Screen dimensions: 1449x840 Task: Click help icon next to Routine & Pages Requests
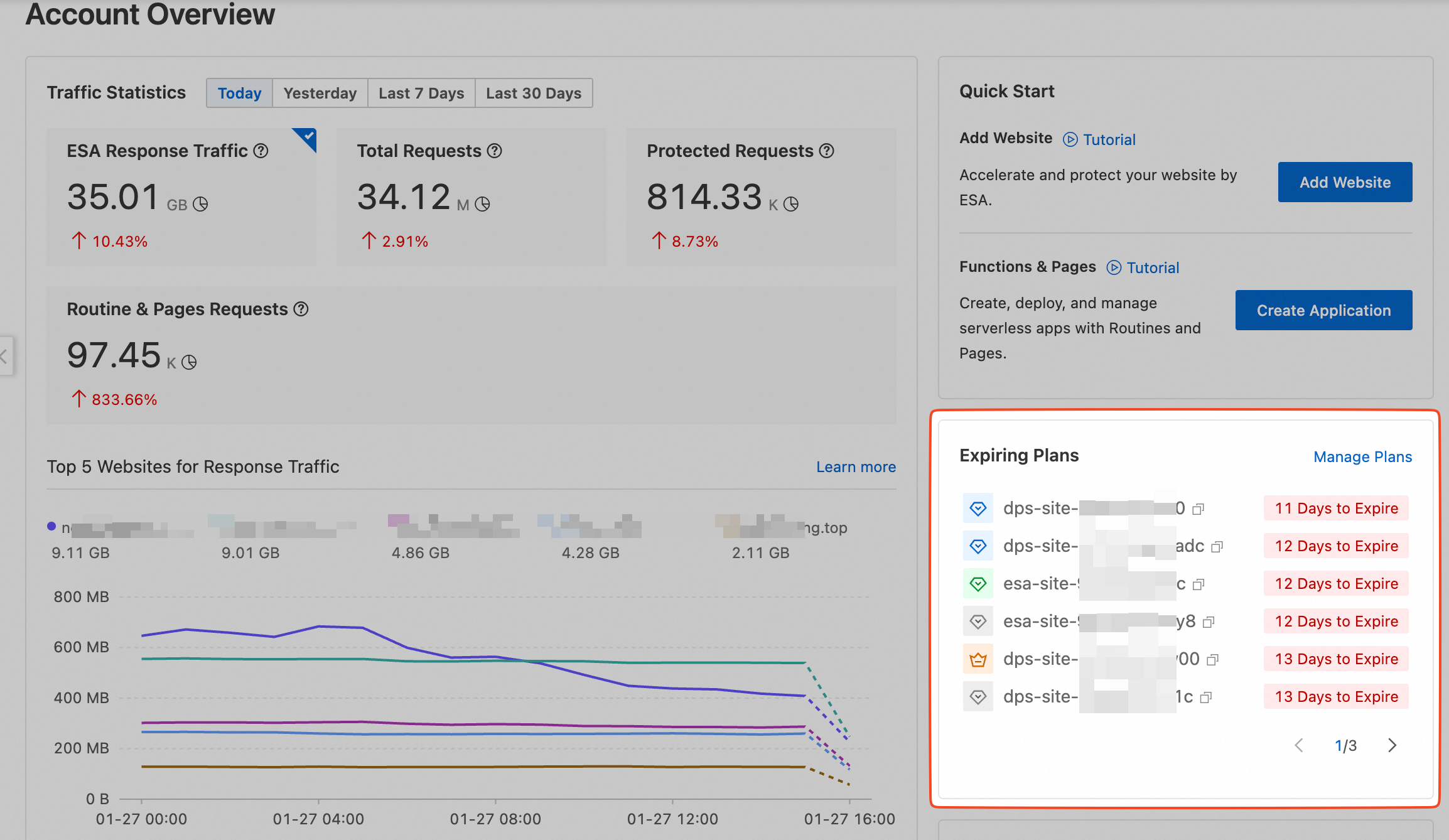click(x=301, y=309)
